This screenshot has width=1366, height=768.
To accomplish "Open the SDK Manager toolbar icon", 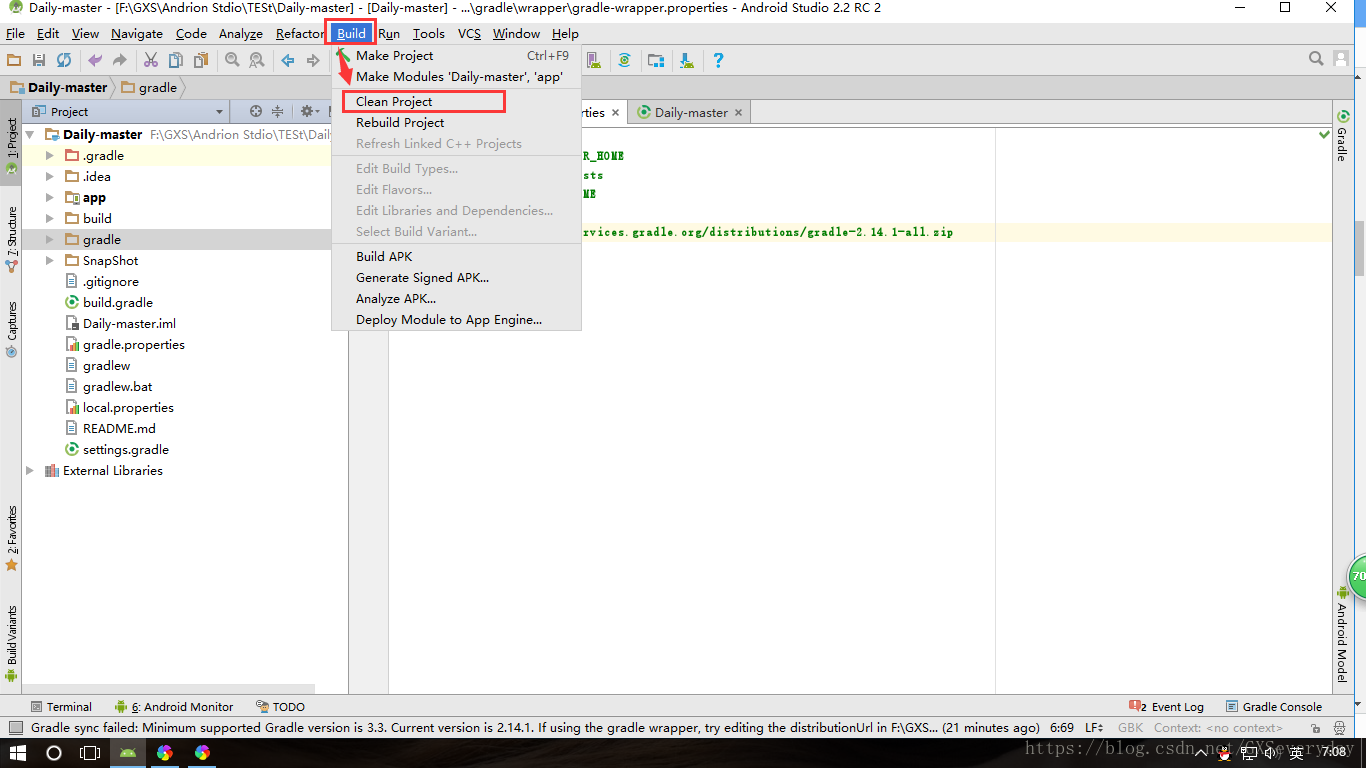I will [x=687, y=60].
